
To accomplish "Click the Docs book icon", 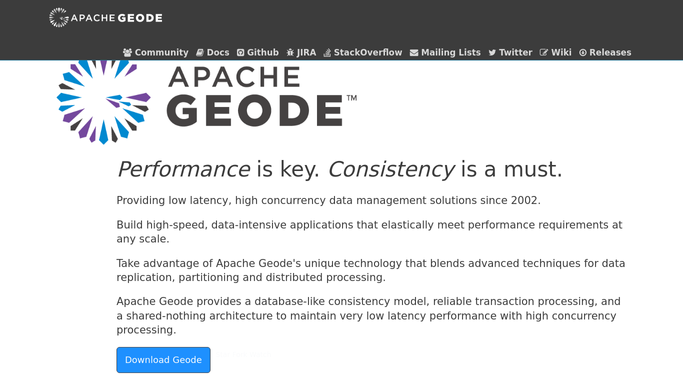I will pos(200,53).
